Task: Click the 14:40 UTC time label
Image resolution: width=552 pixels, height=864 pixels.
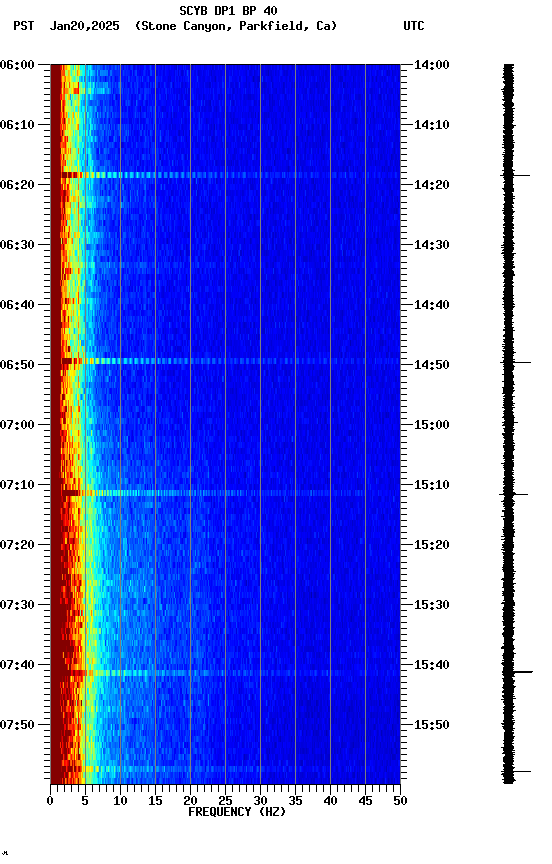Action: 432,305
